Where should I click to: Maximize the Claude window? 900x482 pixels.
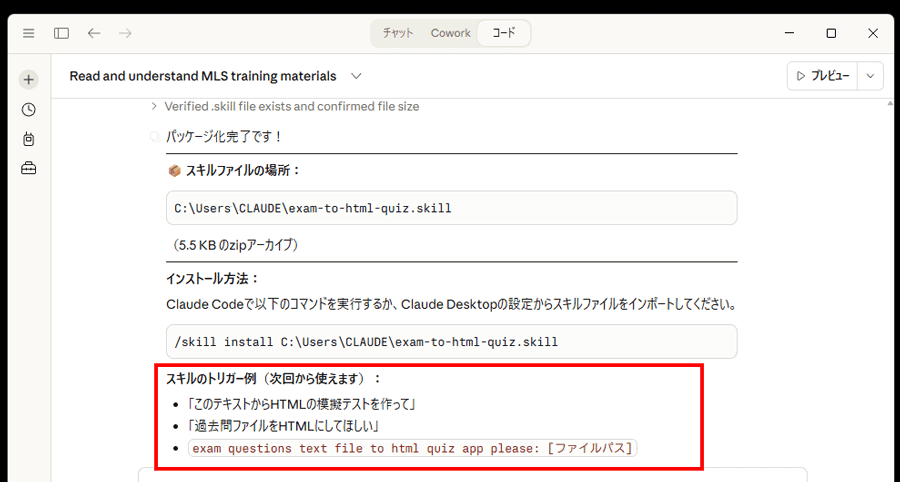point(831,33)
